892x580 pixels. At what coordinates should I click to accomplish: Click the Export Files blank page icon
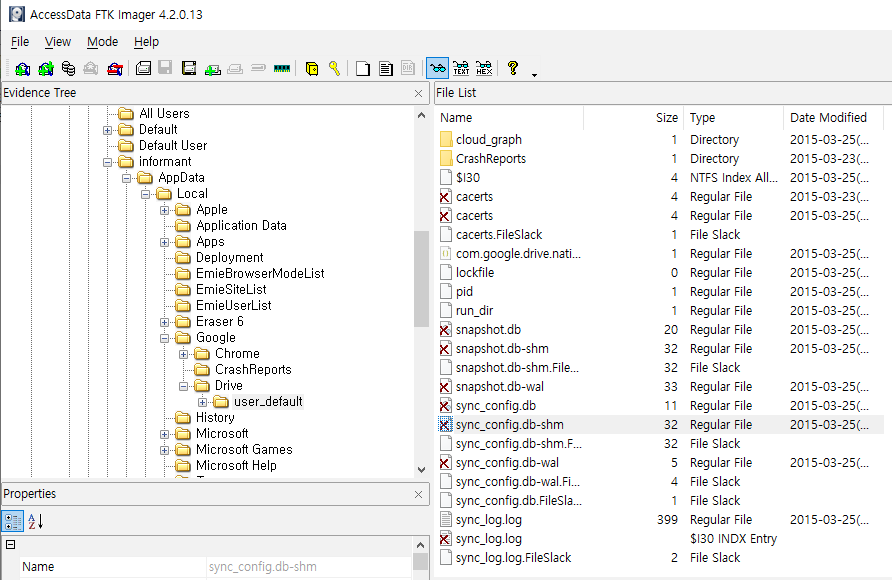[362, 69]
